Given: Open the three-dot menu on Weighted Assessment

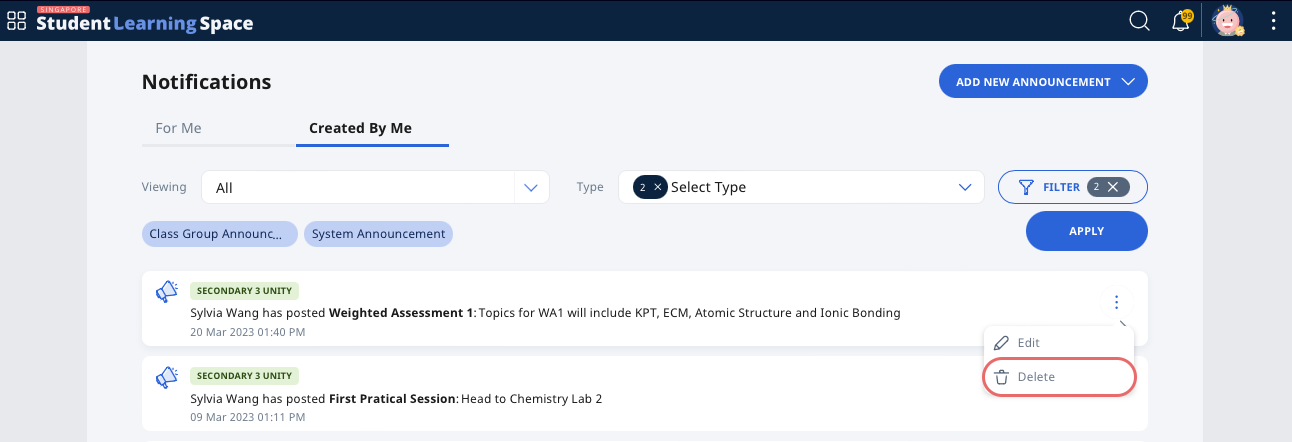Looking at the screenshot, I should (x=1116, y=302).
